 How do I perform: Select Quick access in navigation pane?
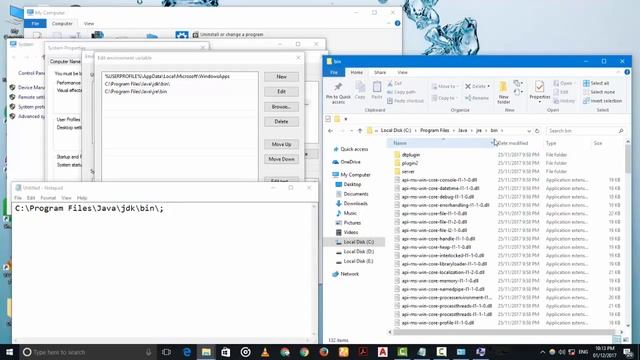click(354, 149)
